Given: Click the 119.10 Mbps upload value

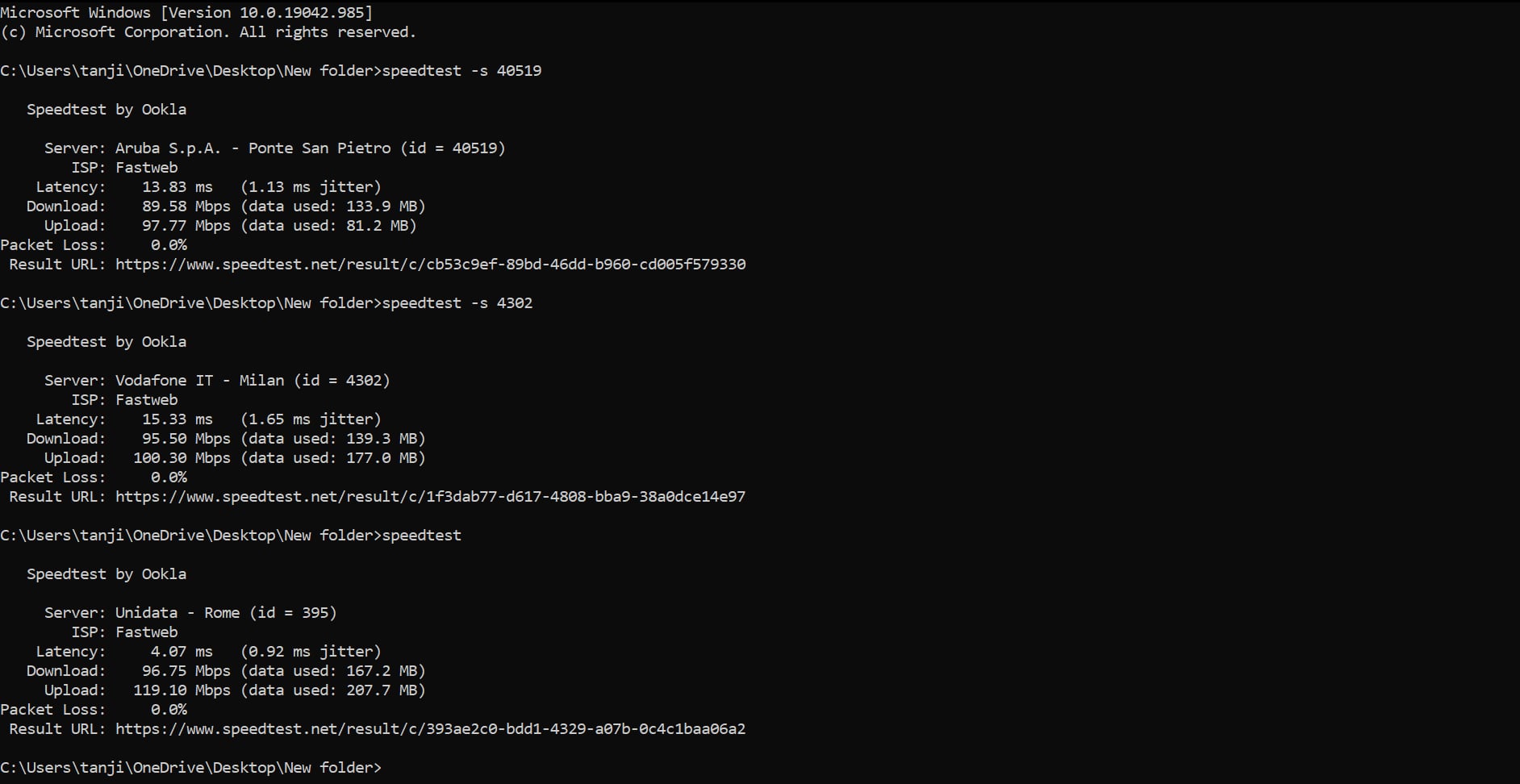Looking at the screenshot, I should [182, 690].
